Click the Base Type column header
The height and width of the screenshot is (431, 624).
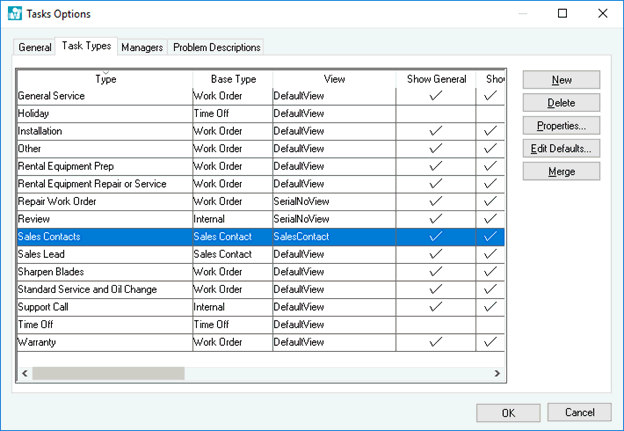(x=233, y=79)
